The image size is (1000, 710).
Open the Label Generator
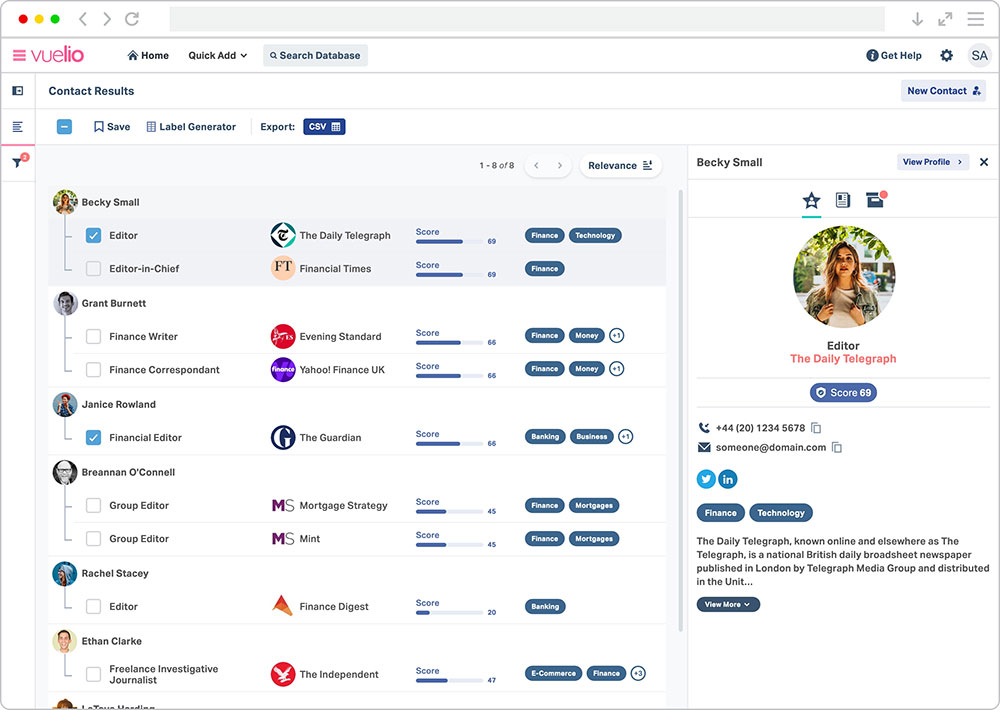191,127
